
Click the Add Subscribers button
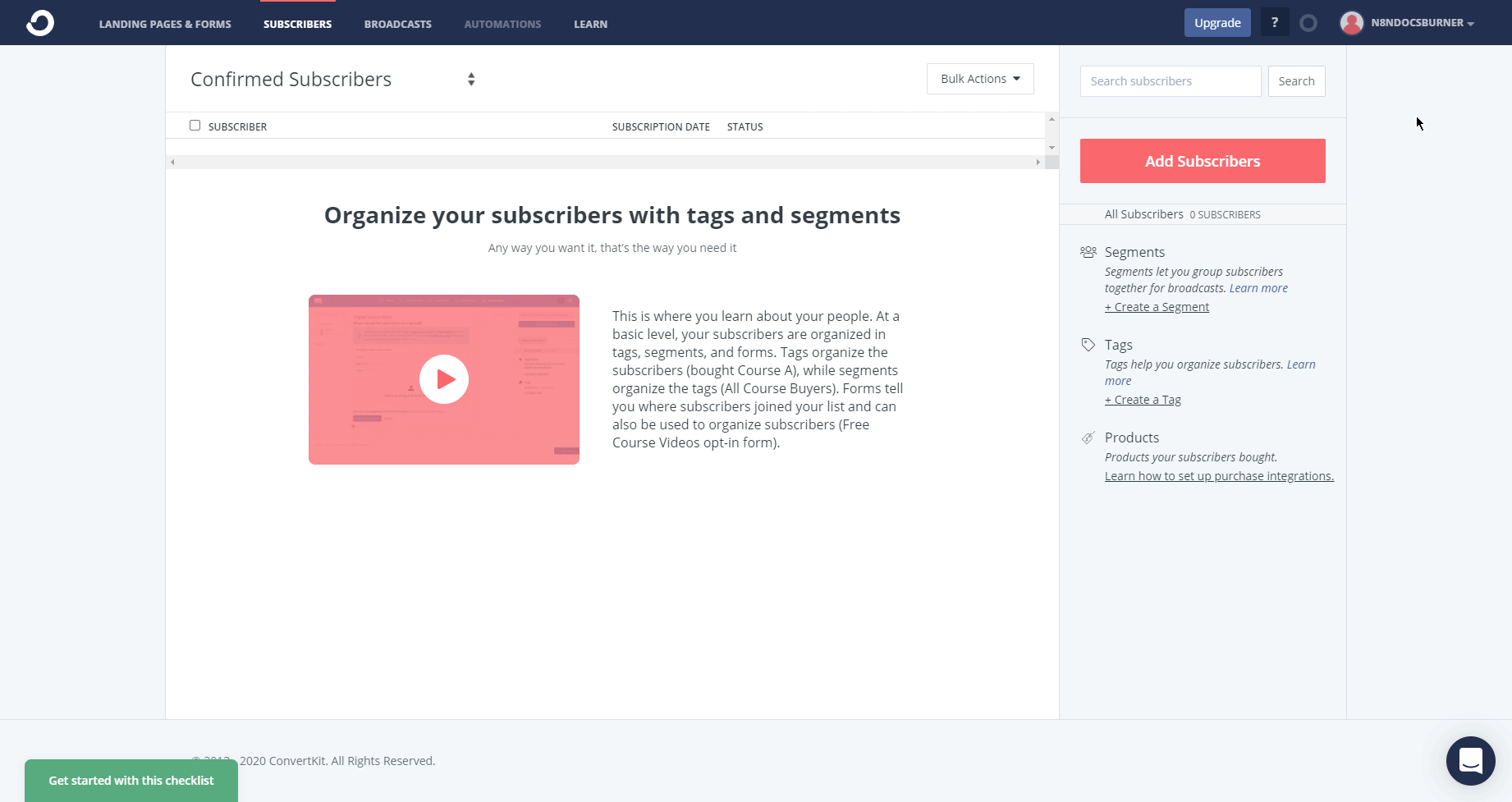coord(1202,161)
